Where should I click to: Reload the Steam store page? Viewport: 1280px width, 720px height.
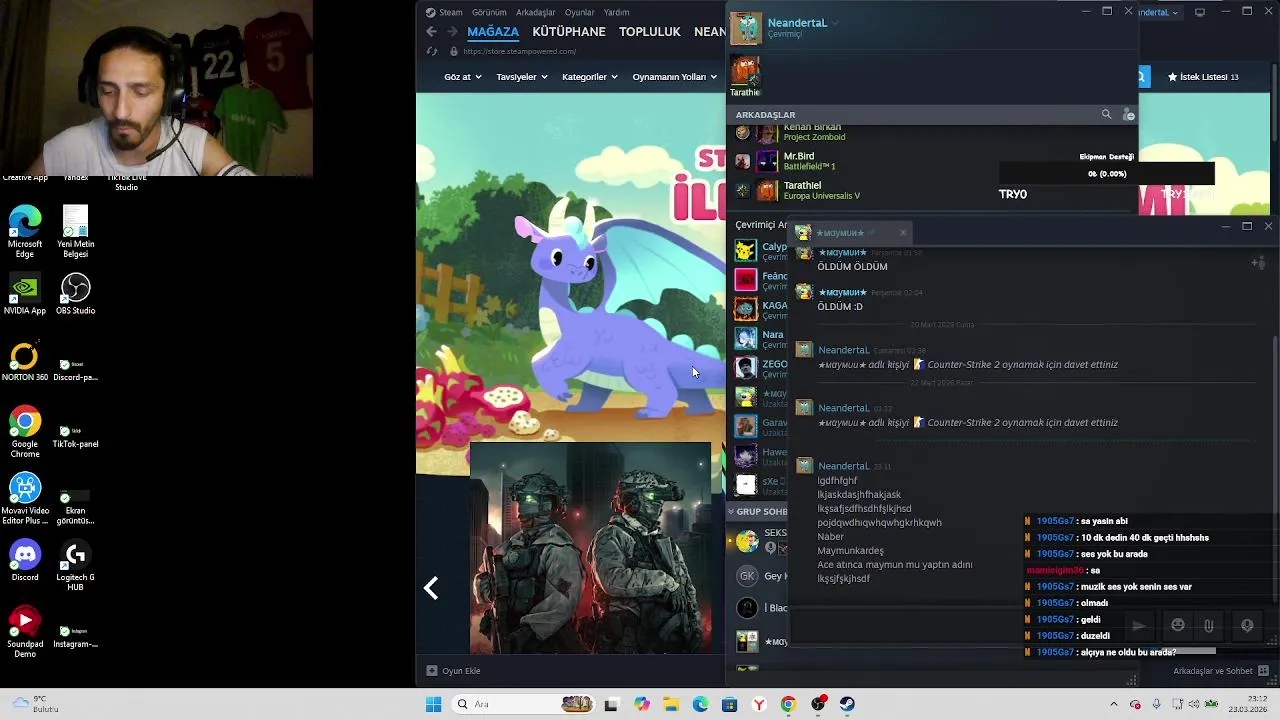tap(432, 51)
